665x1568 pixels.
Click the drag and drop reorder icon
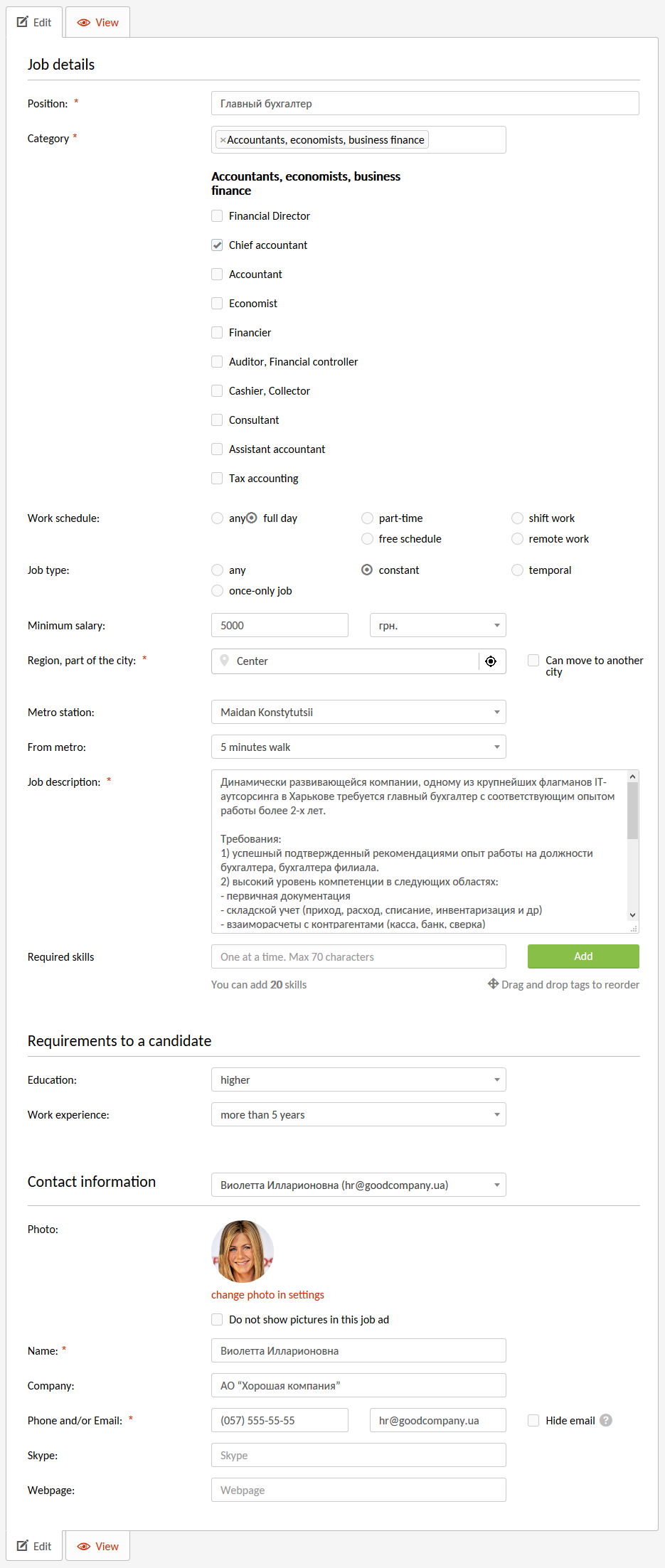pyautogui.click(x=493, y=984)
